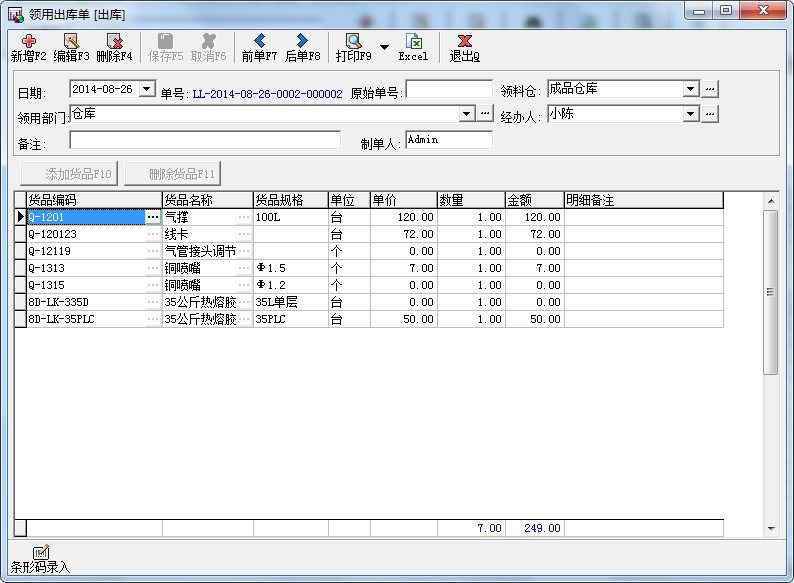Click the 退出 exit icon
Screen dimensions: 794x583
tap(464, 41)
